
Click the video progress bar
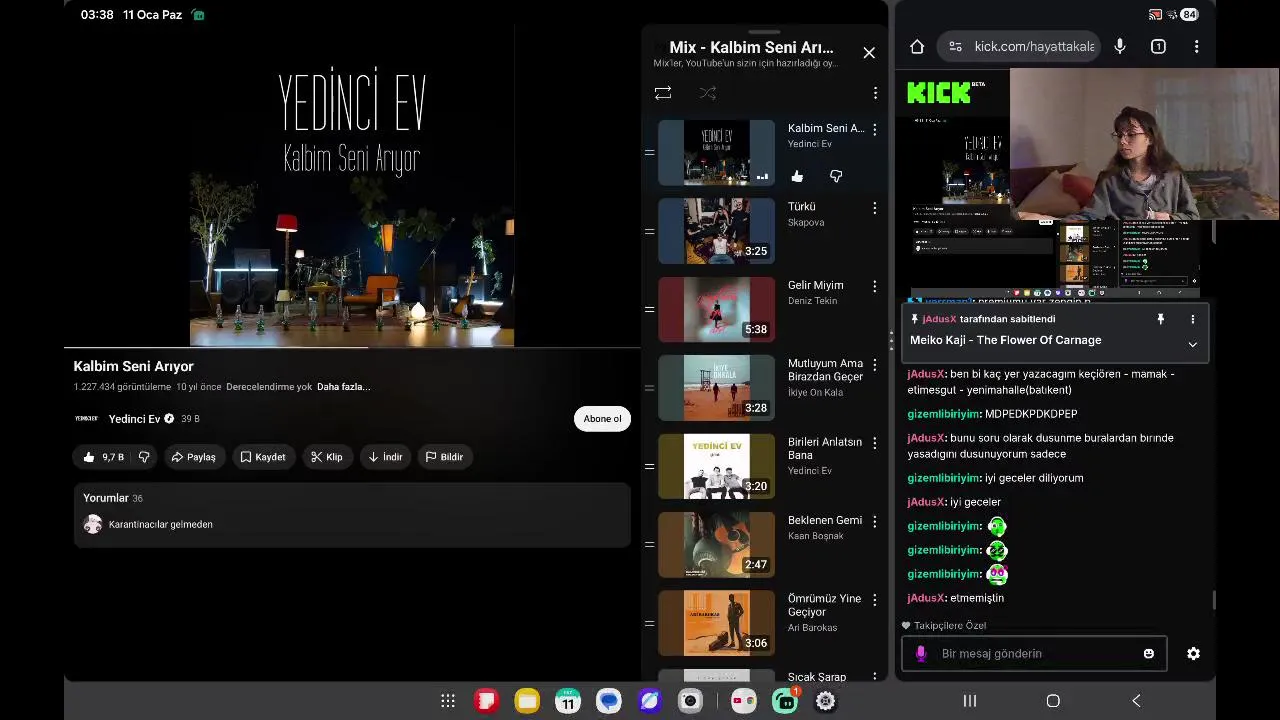tap(352, 347)
